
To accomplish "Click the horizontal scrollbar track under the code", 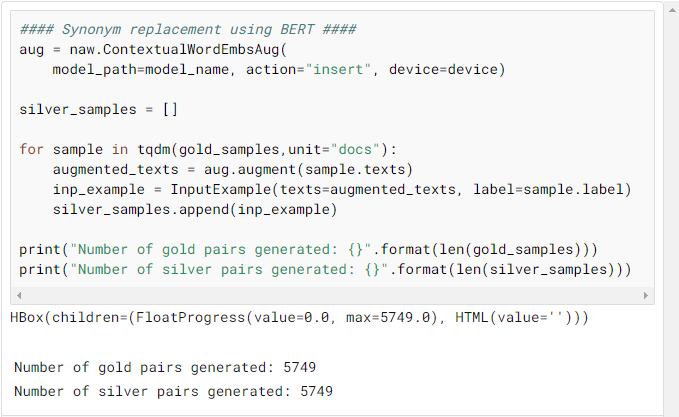I will (332, 295).
